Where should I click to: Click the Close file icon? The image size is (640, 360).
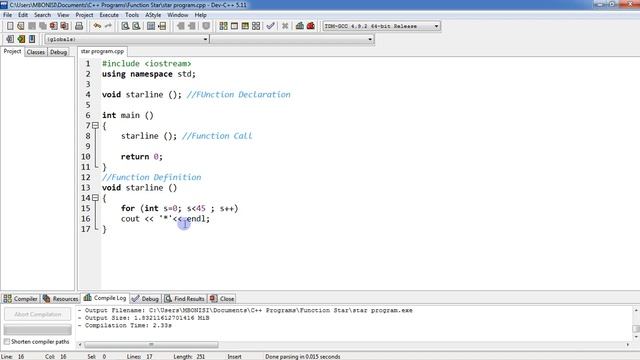(x=53, y=26)
